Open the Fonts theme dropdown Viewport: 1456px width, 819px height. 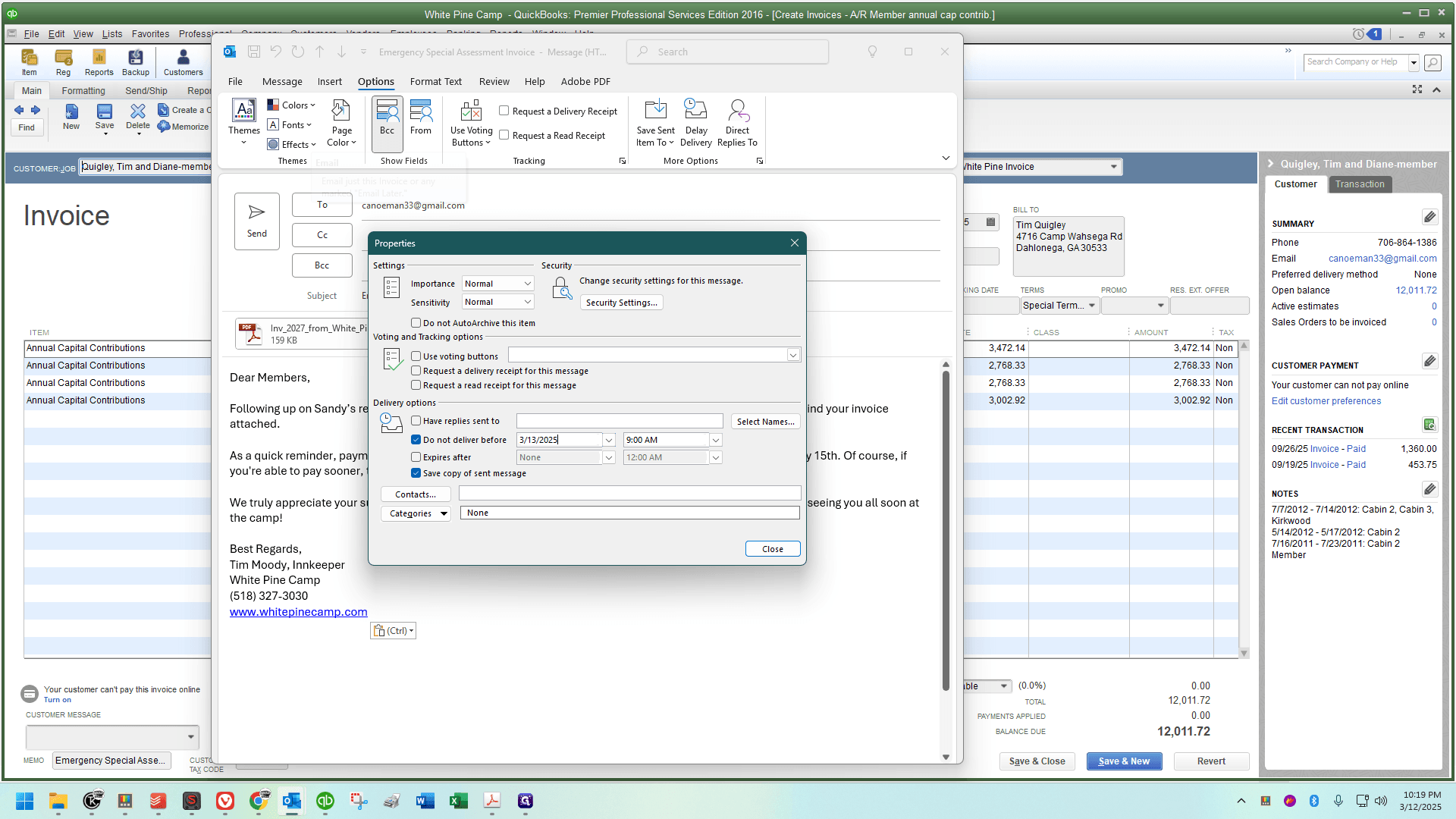290,125
